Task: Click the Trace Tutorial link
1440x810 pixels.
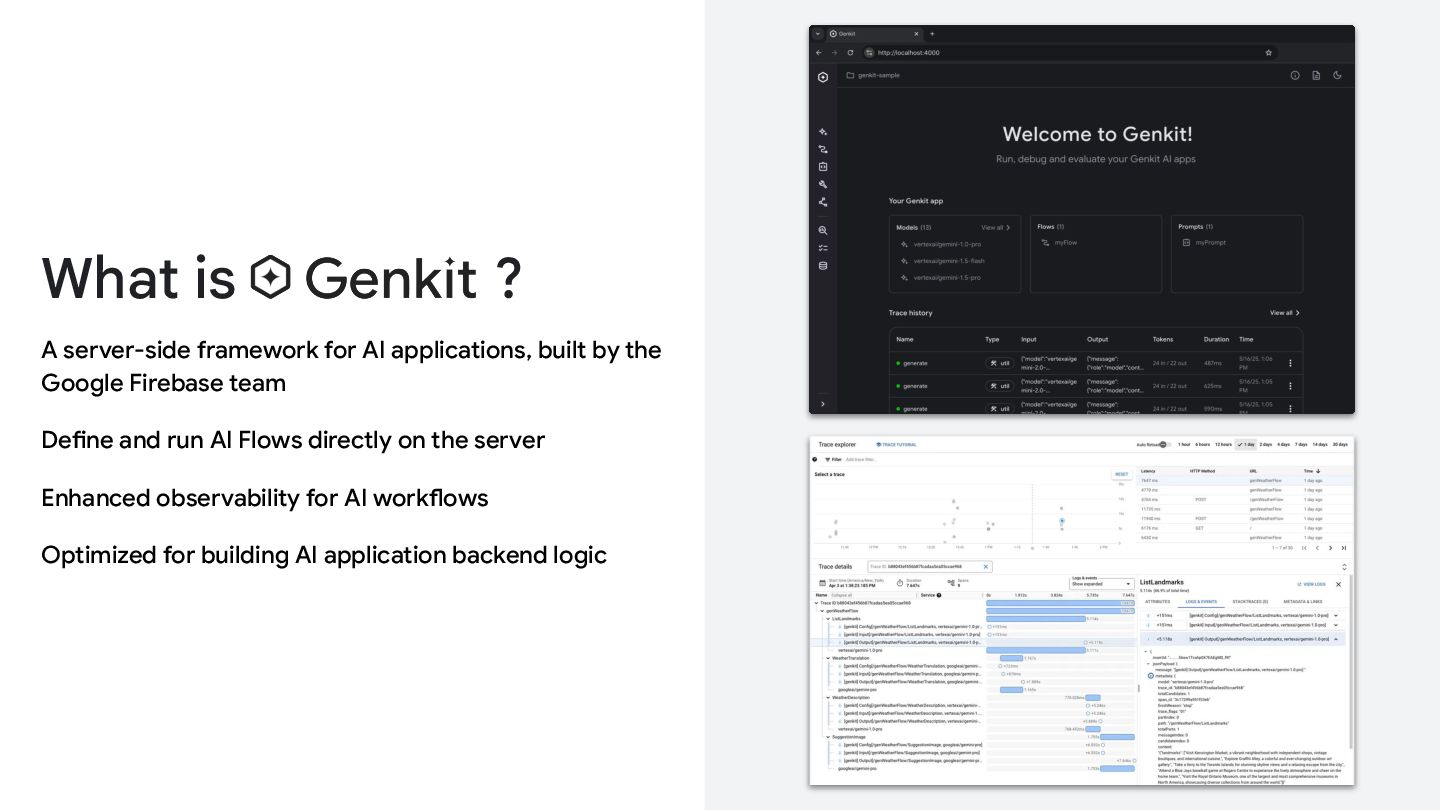Action: point(896,444)
